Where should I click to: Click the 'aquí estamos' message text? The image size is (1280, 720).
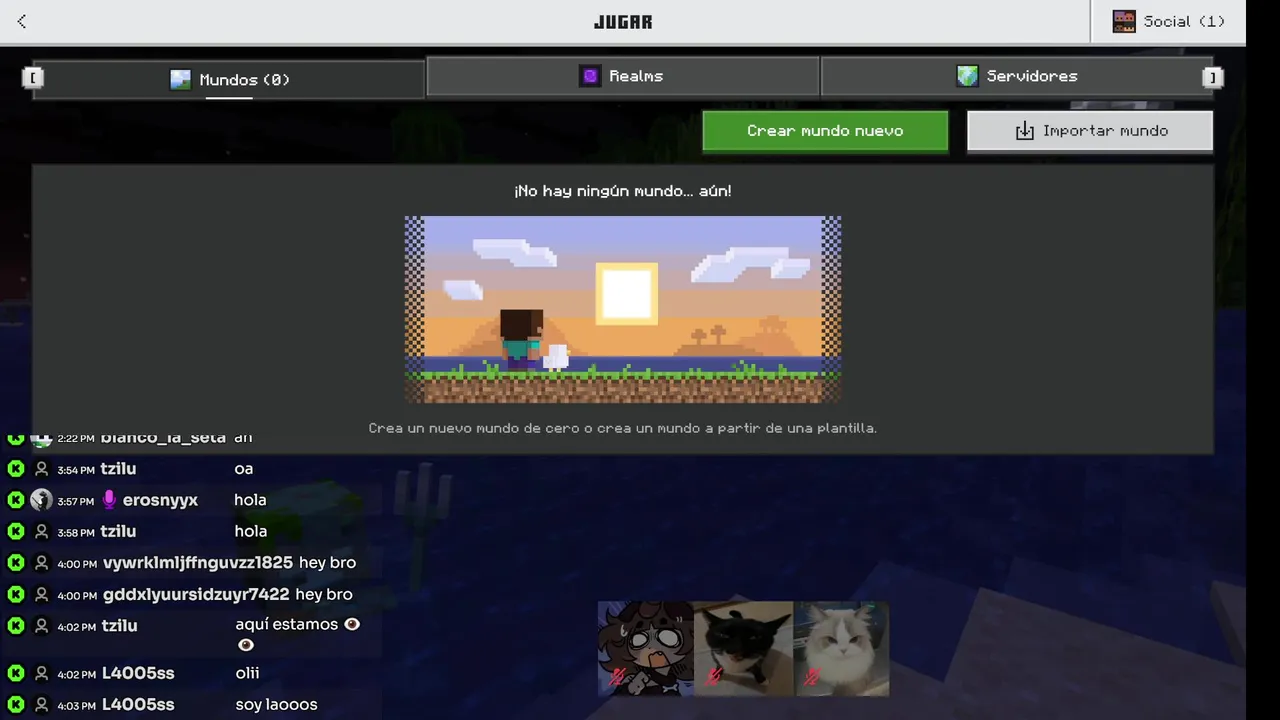[x=287, y=624]
